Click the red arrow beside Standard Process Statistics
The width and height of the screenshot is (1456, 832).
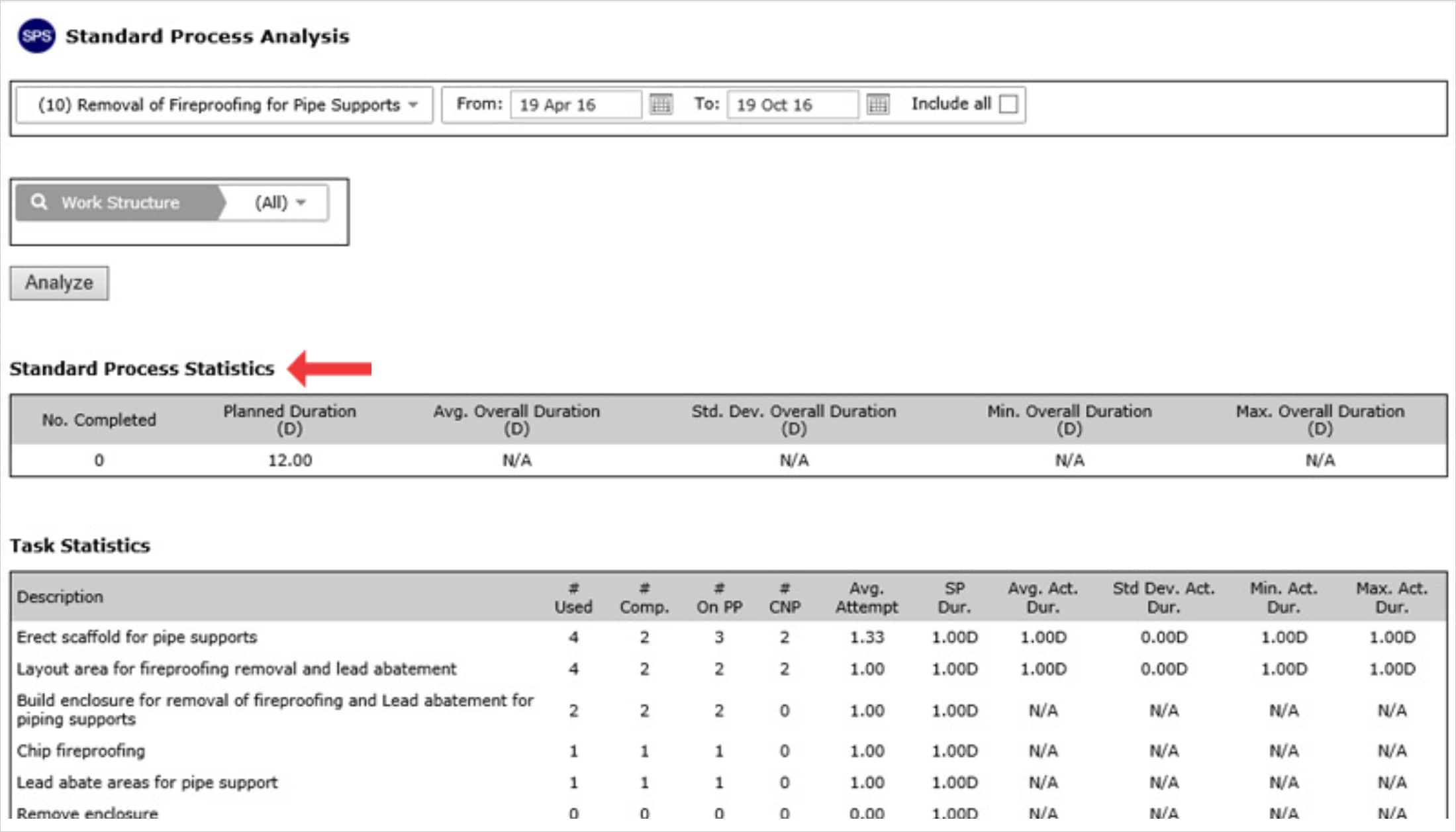(x=330, y=368)
